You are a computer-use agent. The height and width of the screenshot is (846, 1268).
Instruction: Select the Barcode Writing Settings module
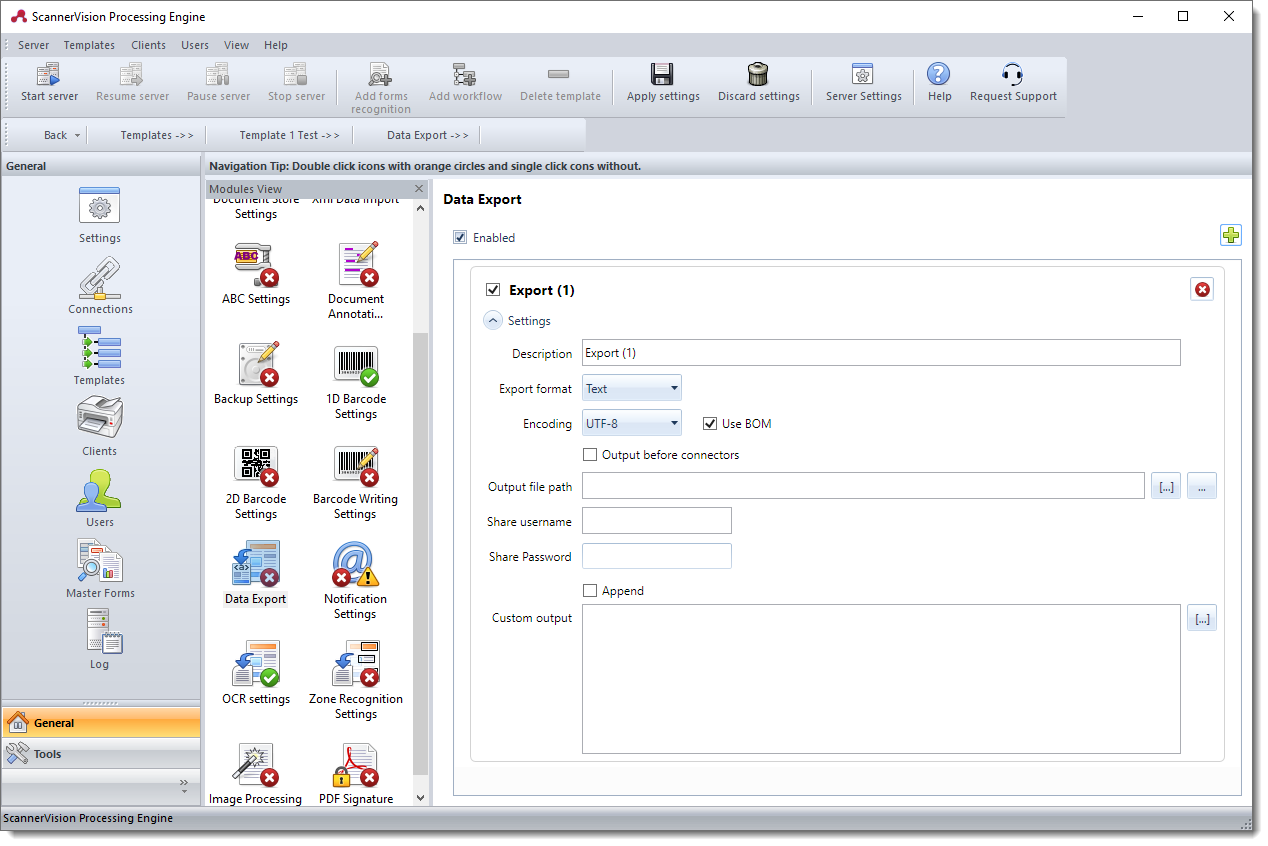pyautogui.click(x=356, y=480)
